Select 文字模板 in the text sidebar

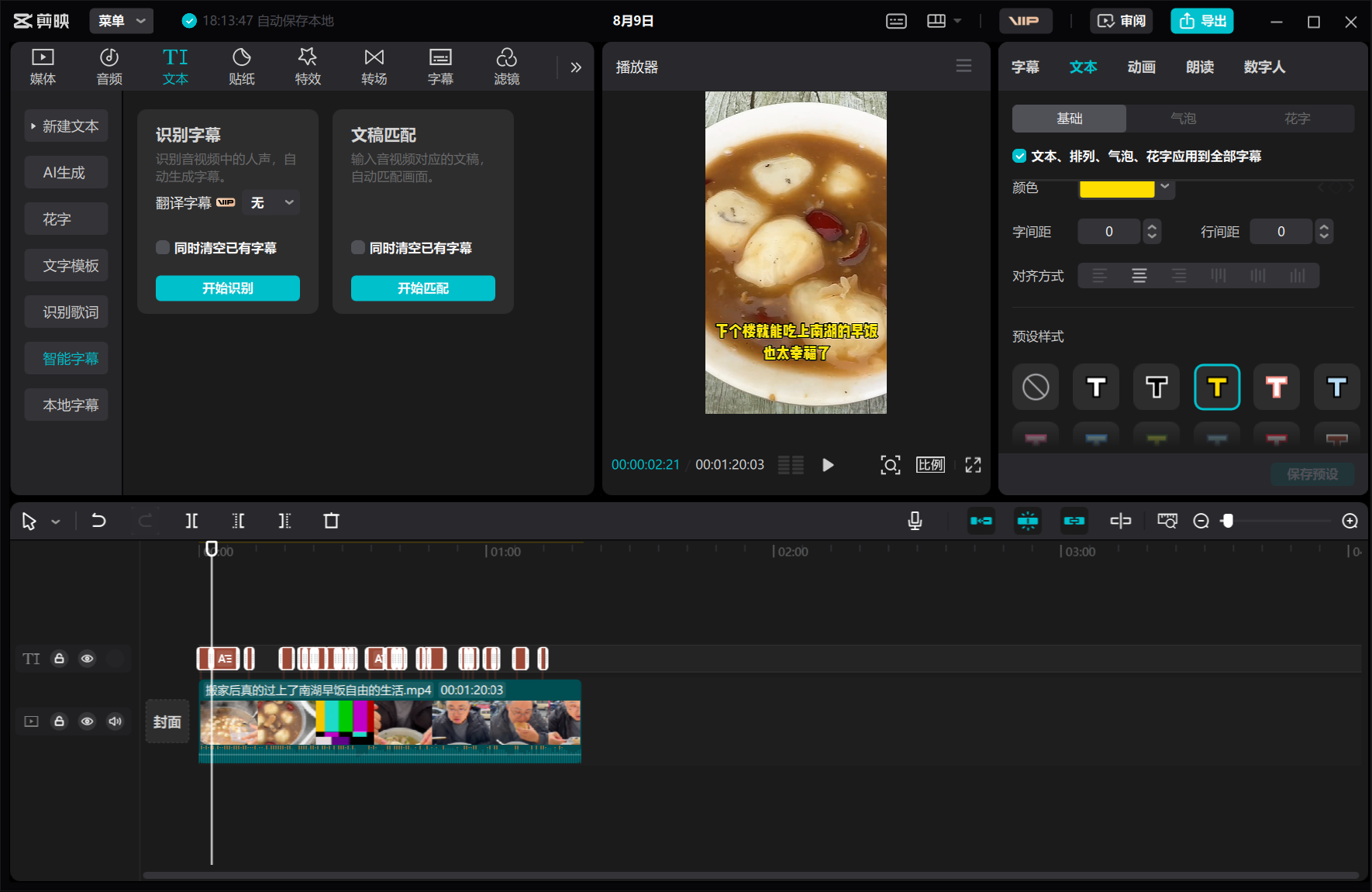66,266
